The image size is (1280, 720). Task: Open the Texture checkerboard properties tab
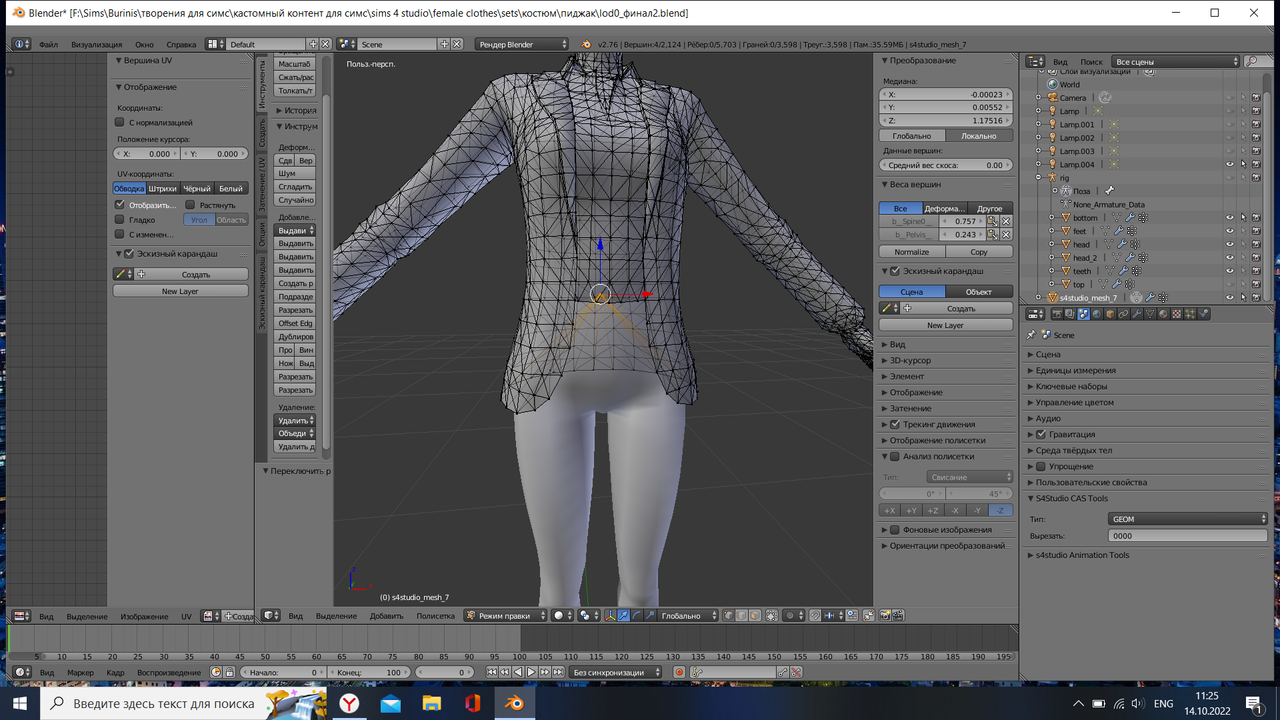point(1176,314)
